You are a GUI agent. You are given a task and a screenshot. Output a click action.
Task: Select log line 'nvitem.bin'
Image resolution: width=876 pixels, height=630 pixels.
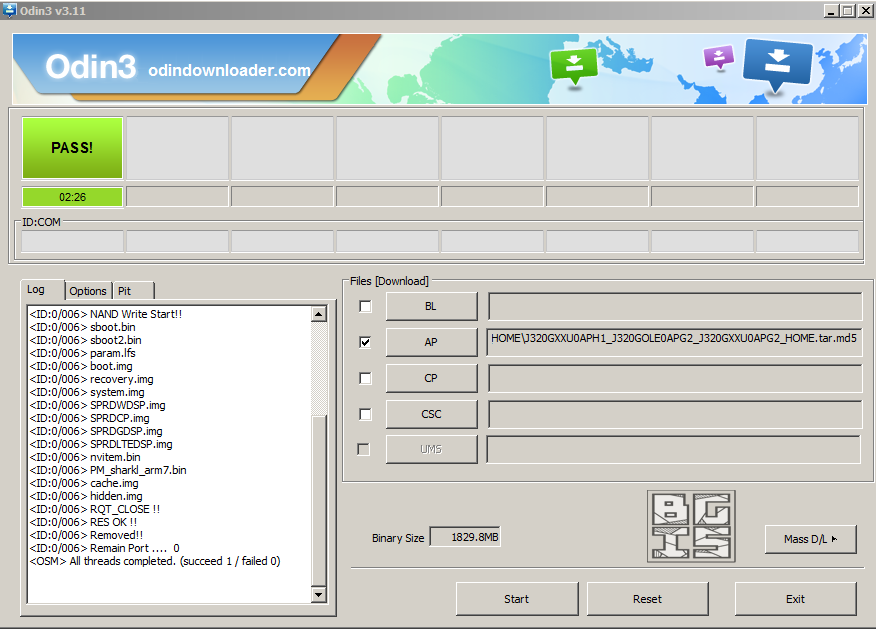[85, 457]
